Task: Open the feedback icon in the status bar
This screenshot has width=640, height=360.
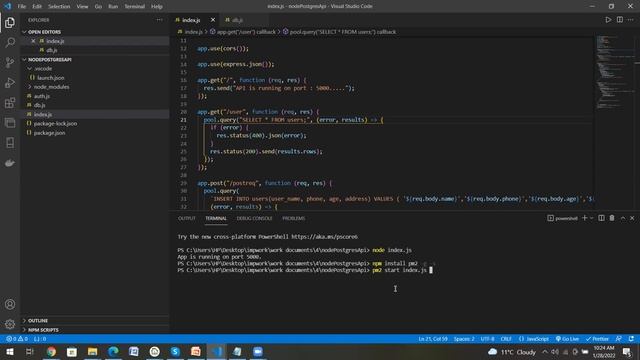Action: point(619,339)
